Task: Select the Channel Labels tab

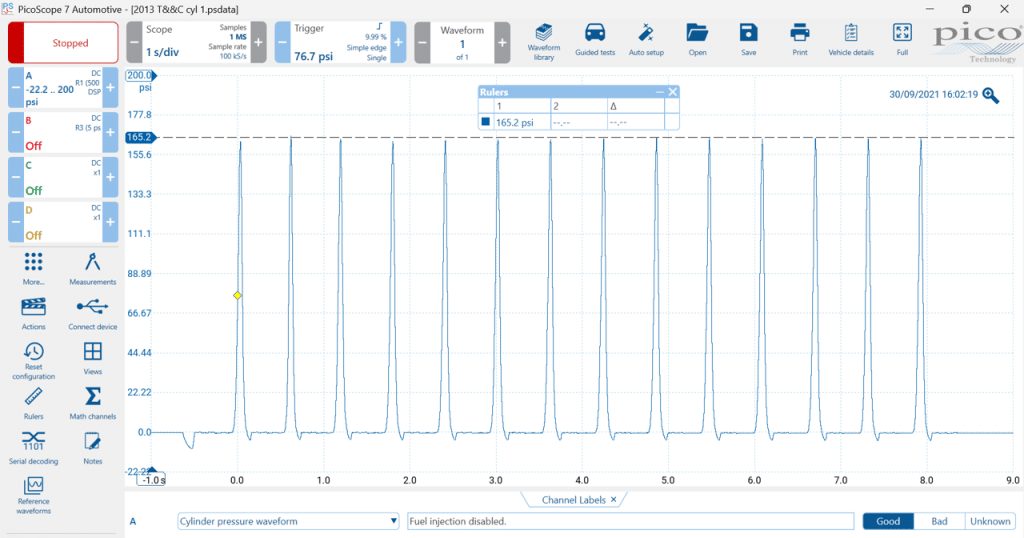Action: click(x=573, y=499)
